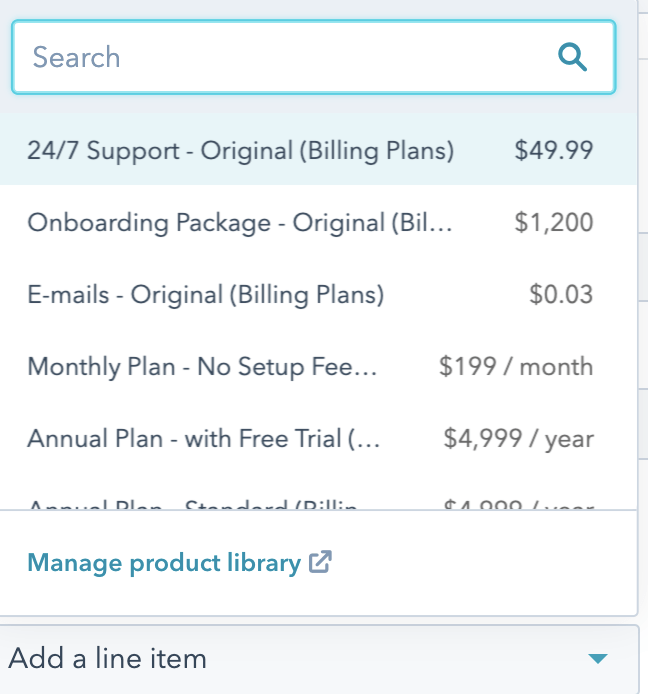Viewport: 648px width, 694px height.
Task: Choose the Onboarding Package - Original option
Action: tap(240, 223)
